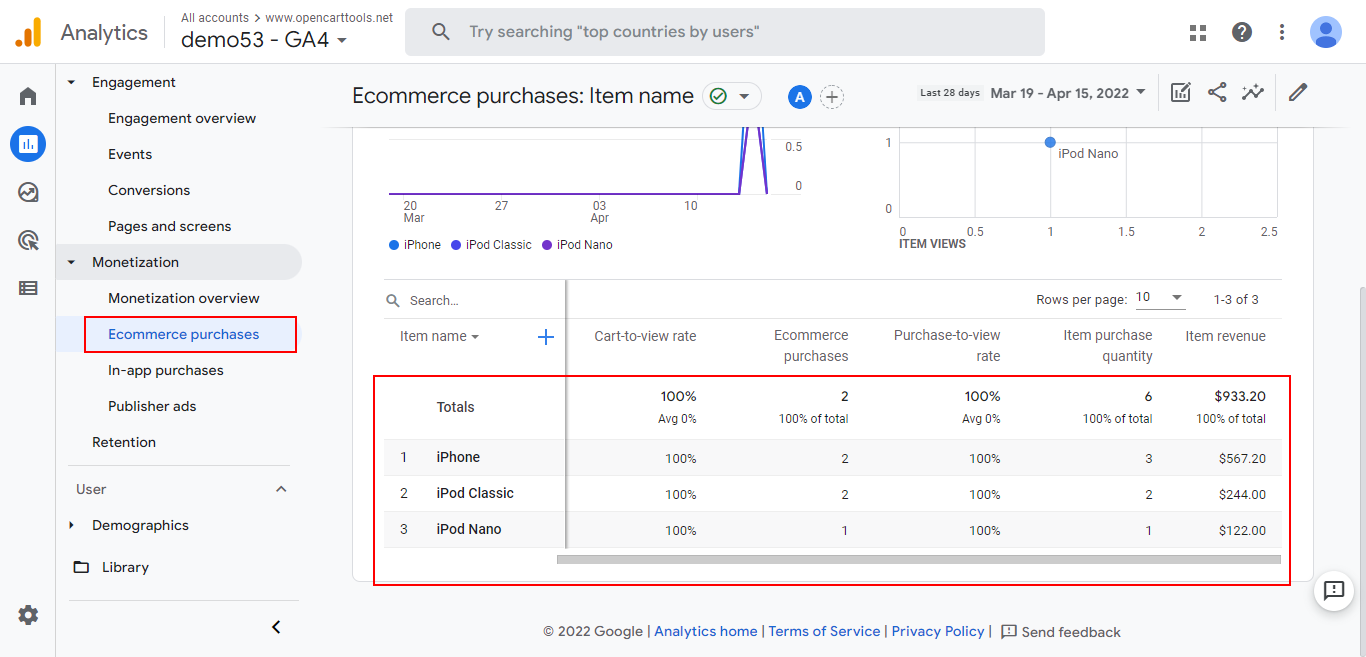This screenshot has width=1366, height=657.
Task: Open the Library section
Action: pyautogui.click(x=125, y=567)
